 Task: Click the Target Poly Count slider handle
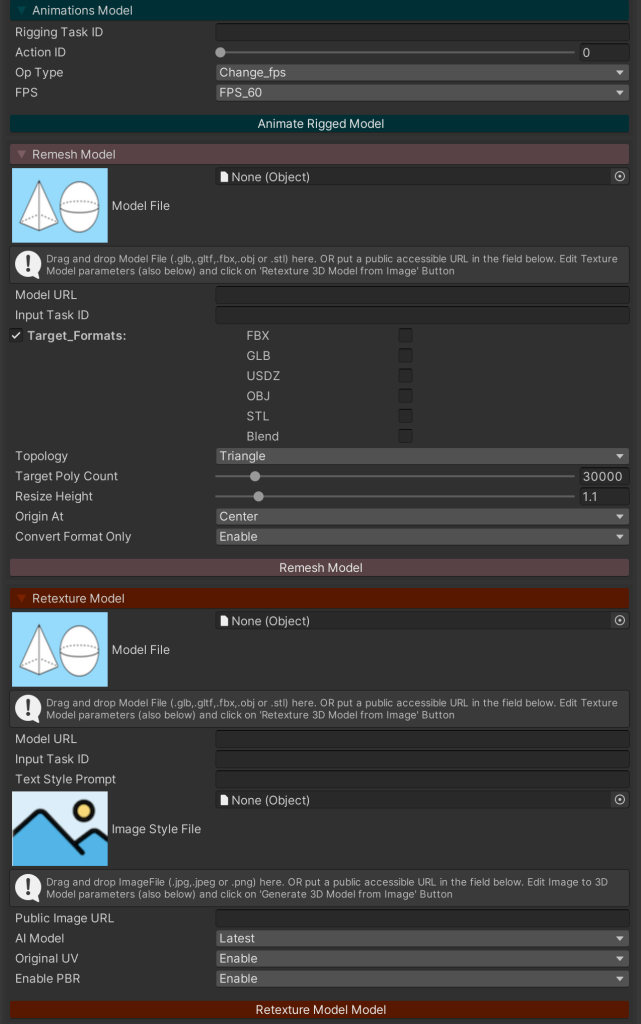pos(255,477)
